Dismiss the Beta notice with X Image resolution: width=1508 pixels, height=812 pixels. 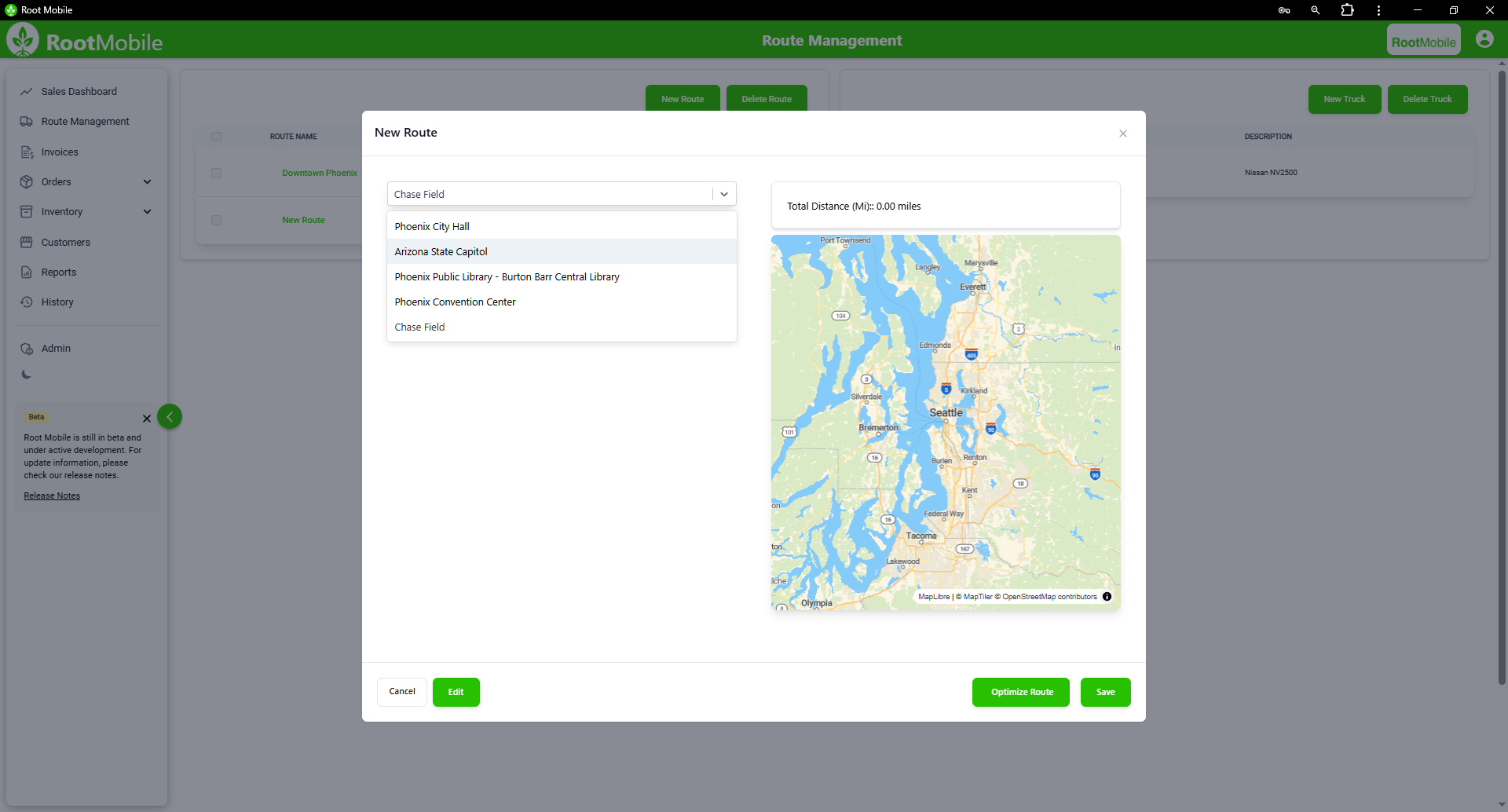[147, 419]
